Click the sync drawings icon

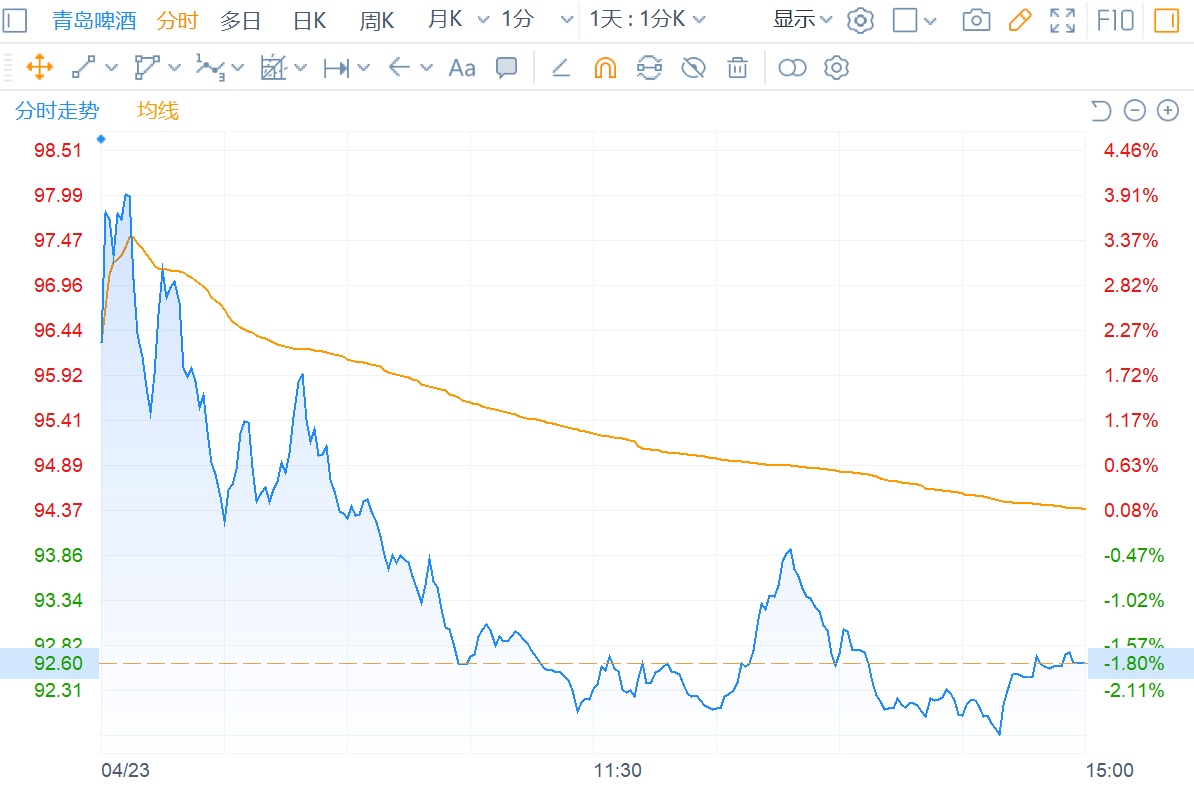click(649, 68)
